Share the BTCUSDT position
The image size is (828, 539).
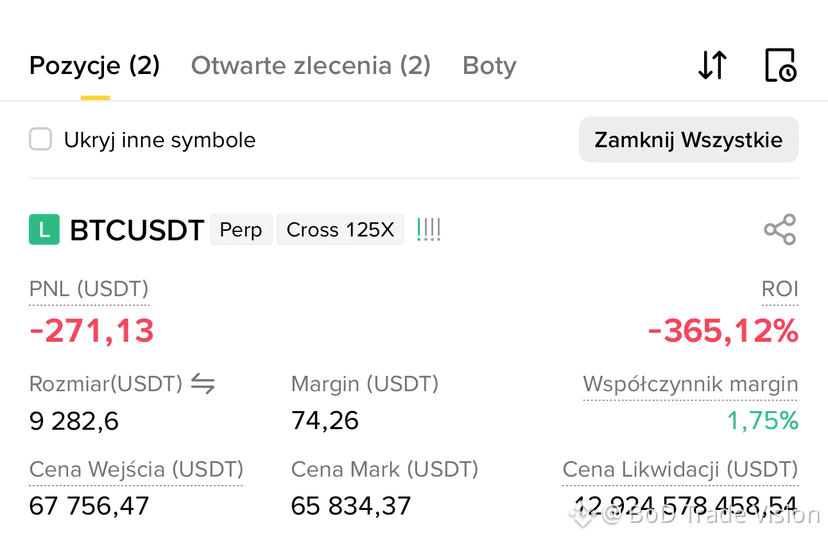pos(780,229)
